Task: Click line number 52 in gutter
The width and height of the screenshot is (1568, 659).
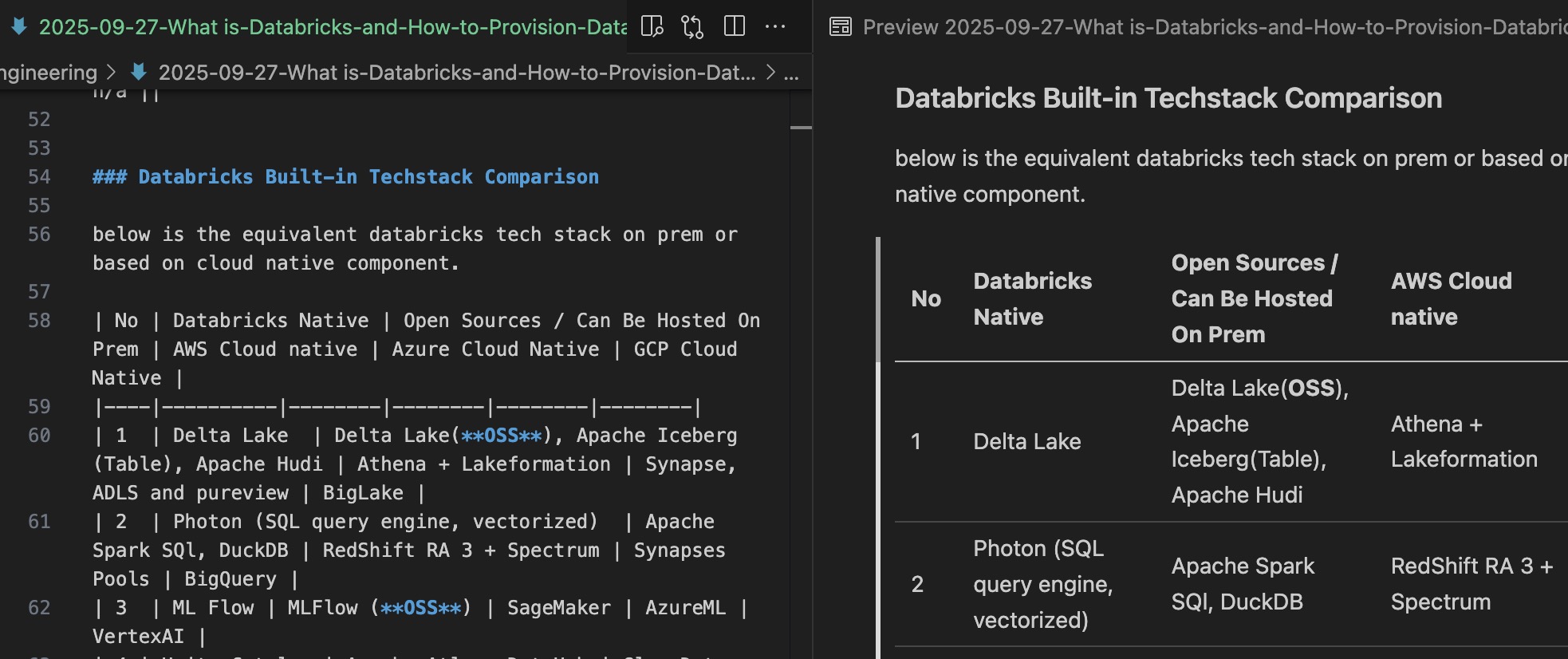Action: point(39,120)
